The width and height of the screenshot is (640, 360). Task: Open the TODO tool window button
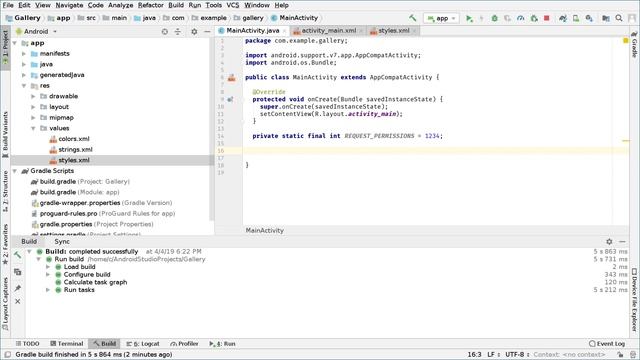coord(27,344)
